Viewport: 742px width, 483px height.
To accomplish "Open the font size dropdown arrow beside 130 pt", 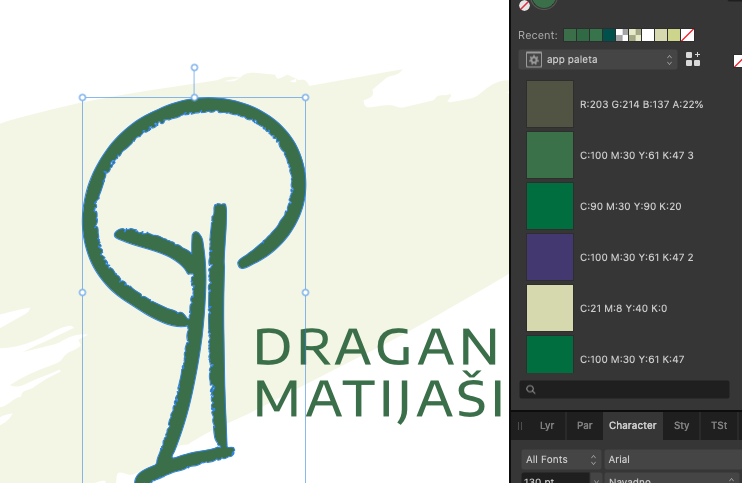I will tap(596, 479).
